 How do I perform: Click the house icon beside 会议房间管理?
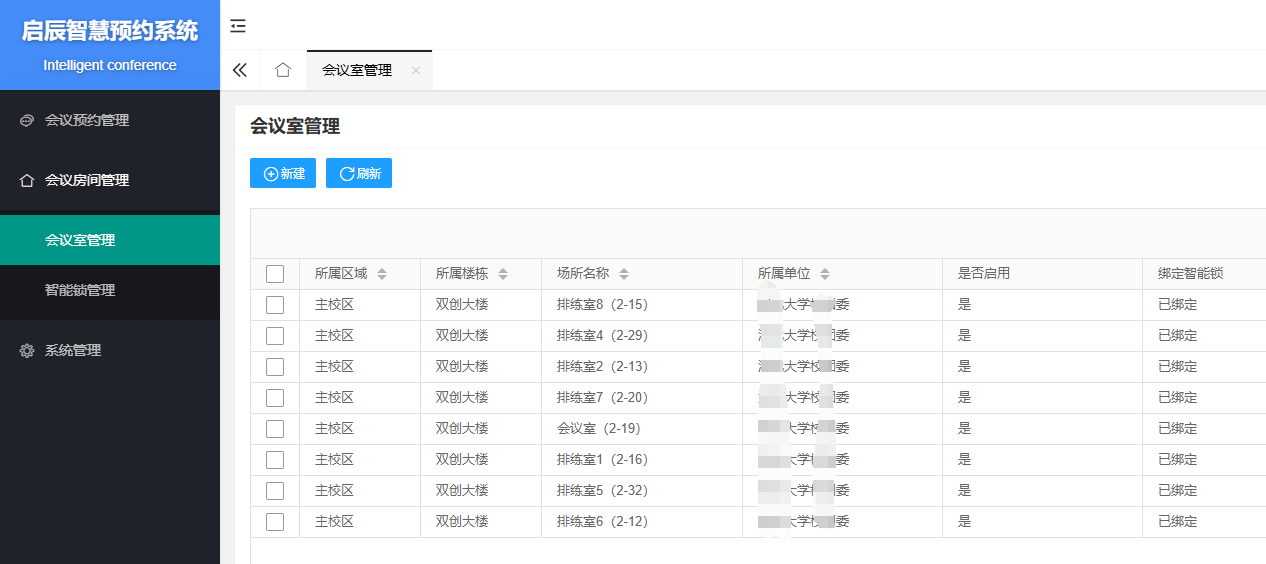[x=27, y=181]
